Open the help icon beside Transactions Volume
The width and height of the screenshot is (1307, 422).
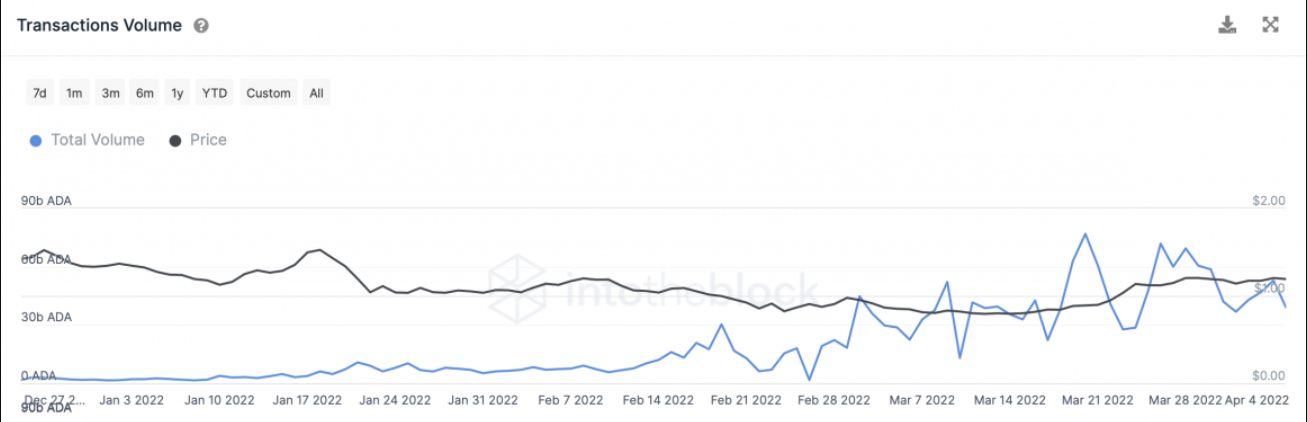(201, 26)
